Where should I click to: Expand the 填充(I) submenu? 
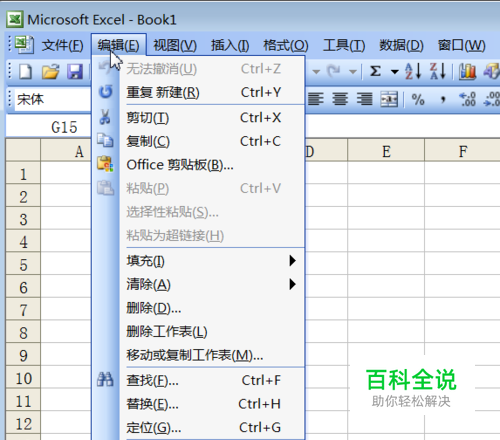coord(199,261)
